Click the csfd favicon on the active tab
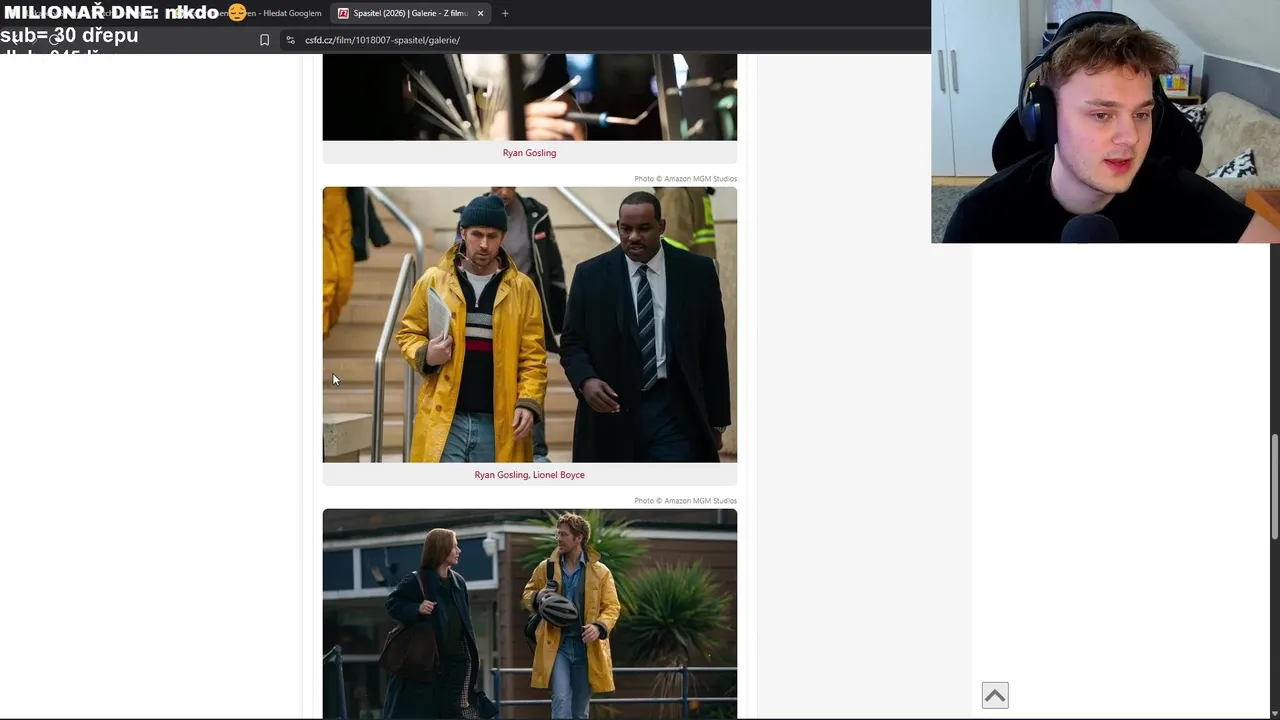The width and height of the screenshot is (1280, 720). point(343,13)
